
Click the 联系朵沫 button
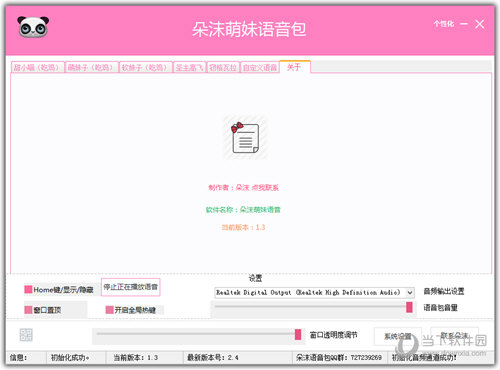(454, 335)
